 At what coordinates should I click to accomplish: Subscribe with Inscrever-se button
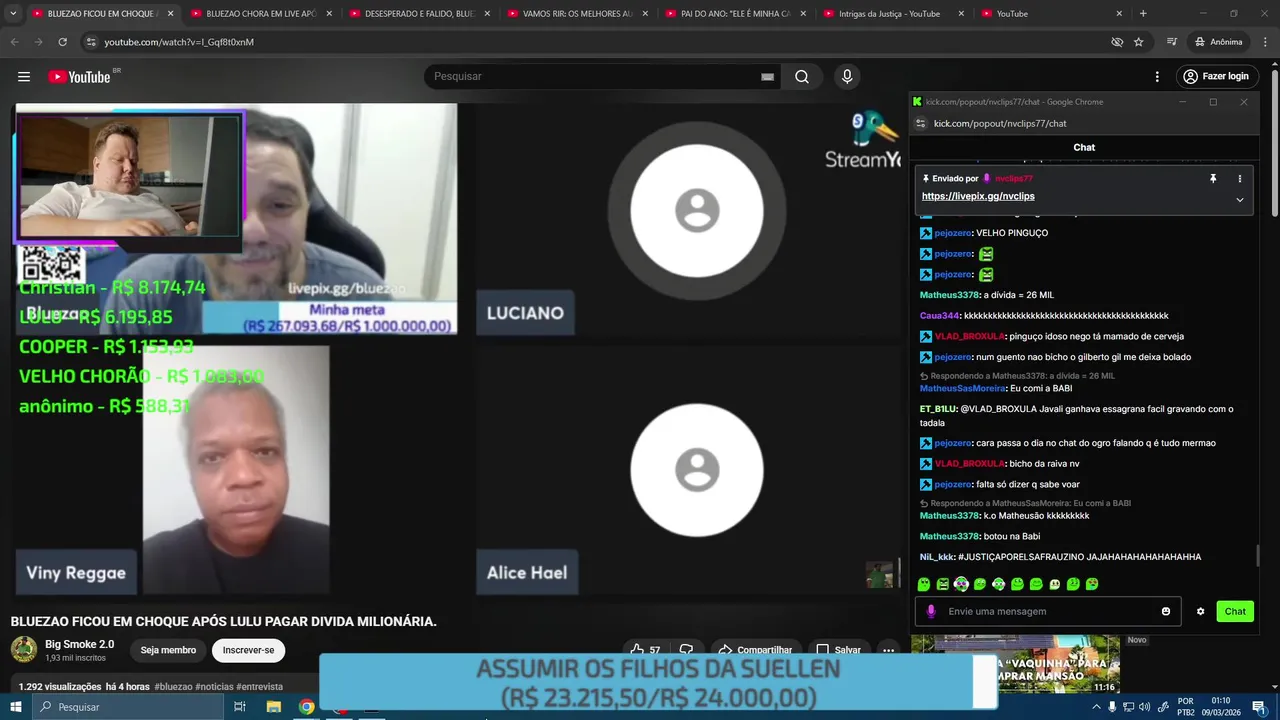point(248,650)
